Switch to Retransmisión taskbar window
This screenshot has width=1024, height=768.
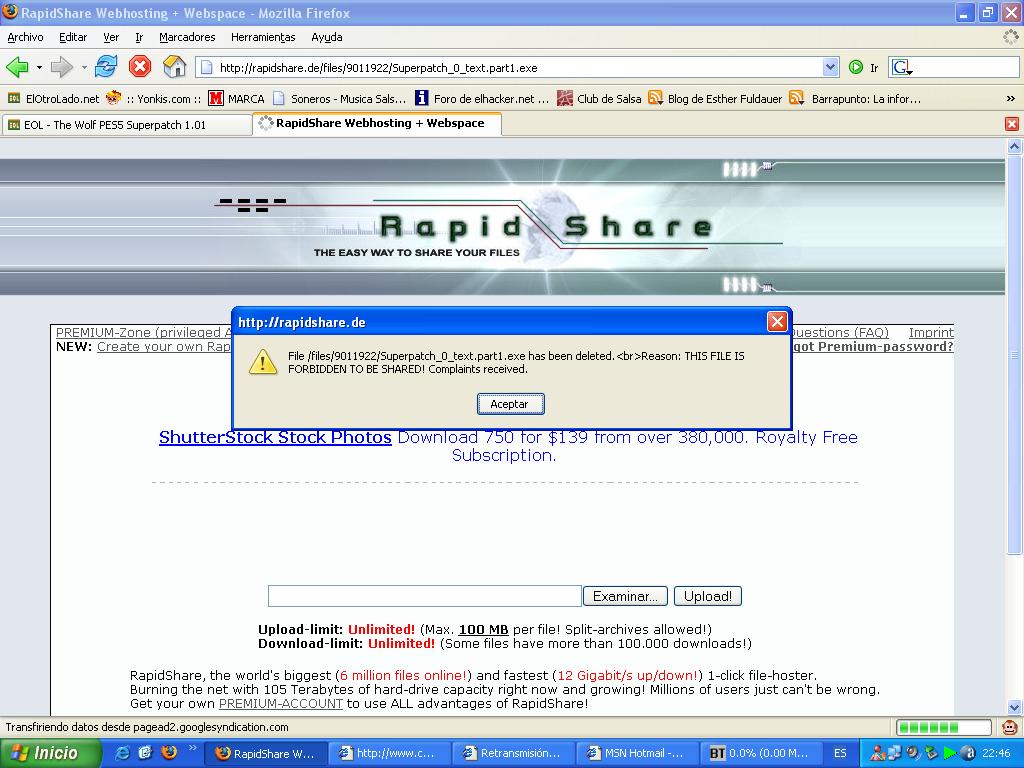(513, 754)
